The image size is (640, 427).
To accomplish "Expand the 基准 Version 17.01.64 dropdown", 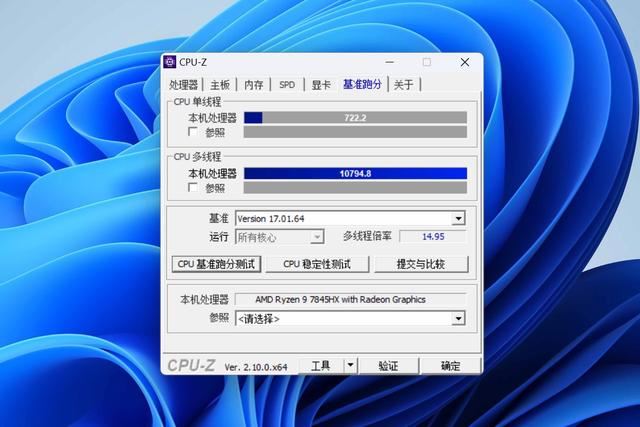I will (458, 219).
